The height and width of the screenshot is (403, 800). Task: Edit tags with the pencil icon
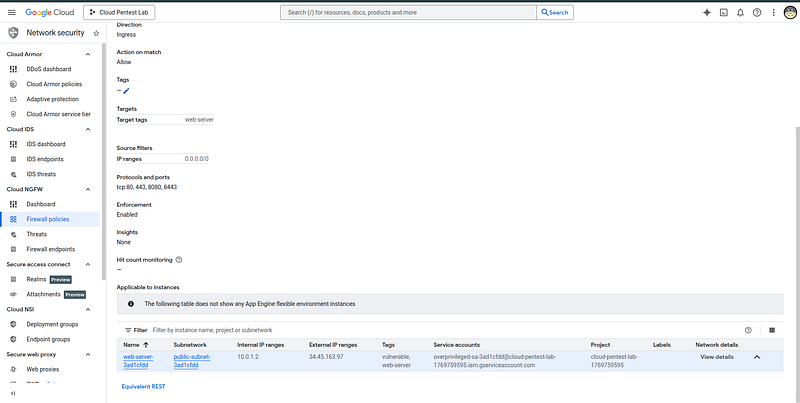coord(126,91)
